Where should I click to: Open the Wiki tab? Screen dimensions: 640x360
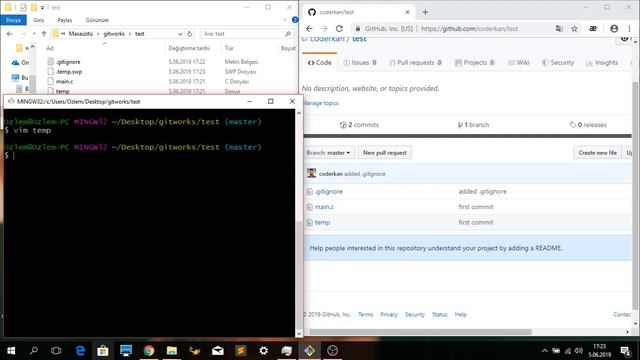pos(519,62)
